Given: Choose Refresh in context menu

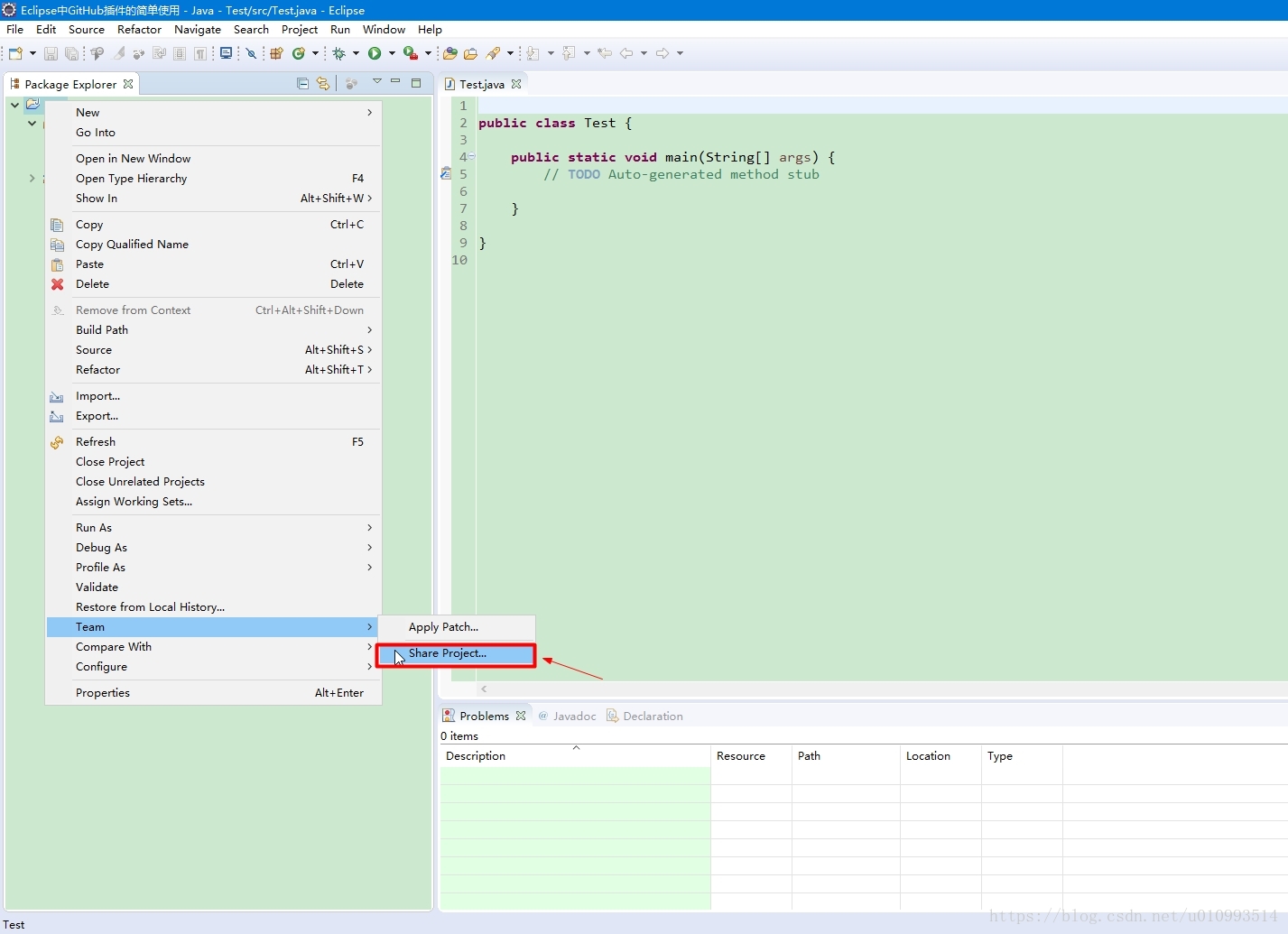Looking at the screenshot, I should coord(213,442).
